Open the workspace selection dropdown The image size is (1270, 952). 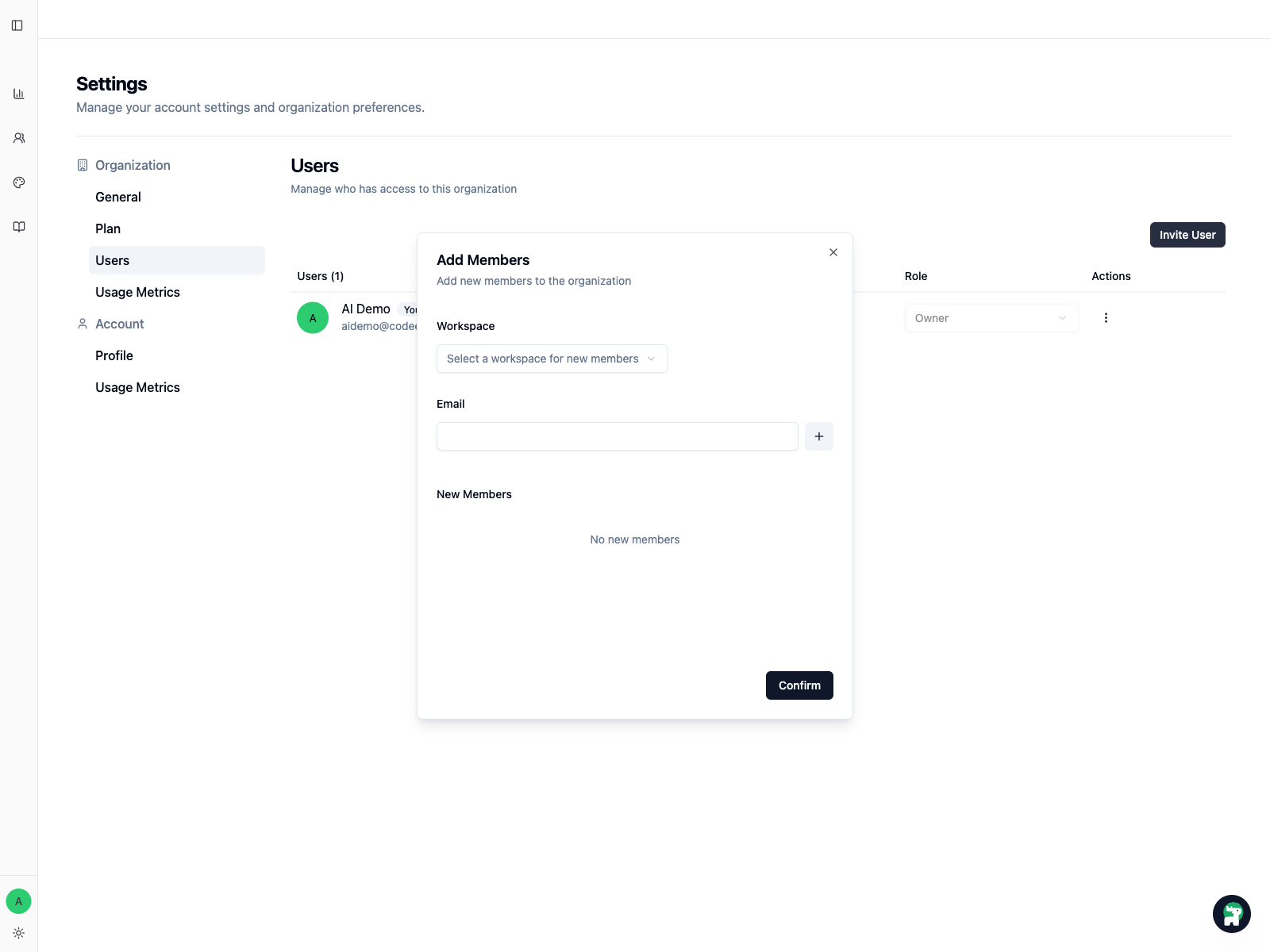[551, 359]
